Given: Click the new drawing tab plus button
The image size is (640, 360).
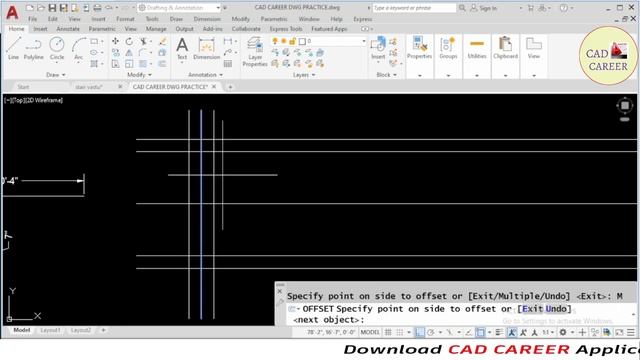Looking at the screenshot, I should (230, 87).
